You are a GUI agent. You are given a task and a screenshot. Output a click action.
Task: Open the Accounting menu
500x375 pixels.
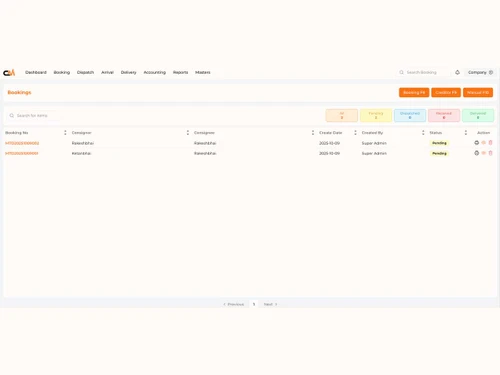155,72
